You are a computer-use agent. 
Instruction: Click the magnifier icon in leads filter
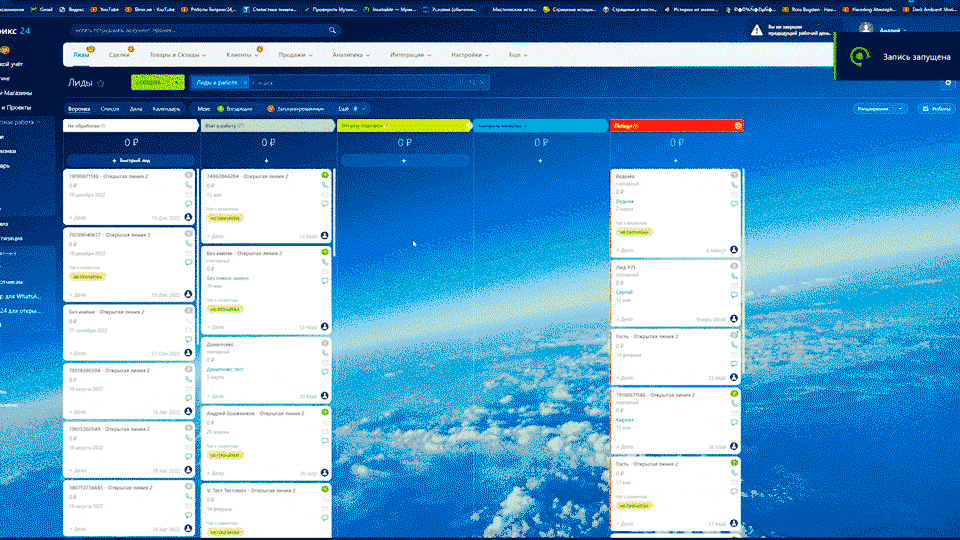point(471,83)
